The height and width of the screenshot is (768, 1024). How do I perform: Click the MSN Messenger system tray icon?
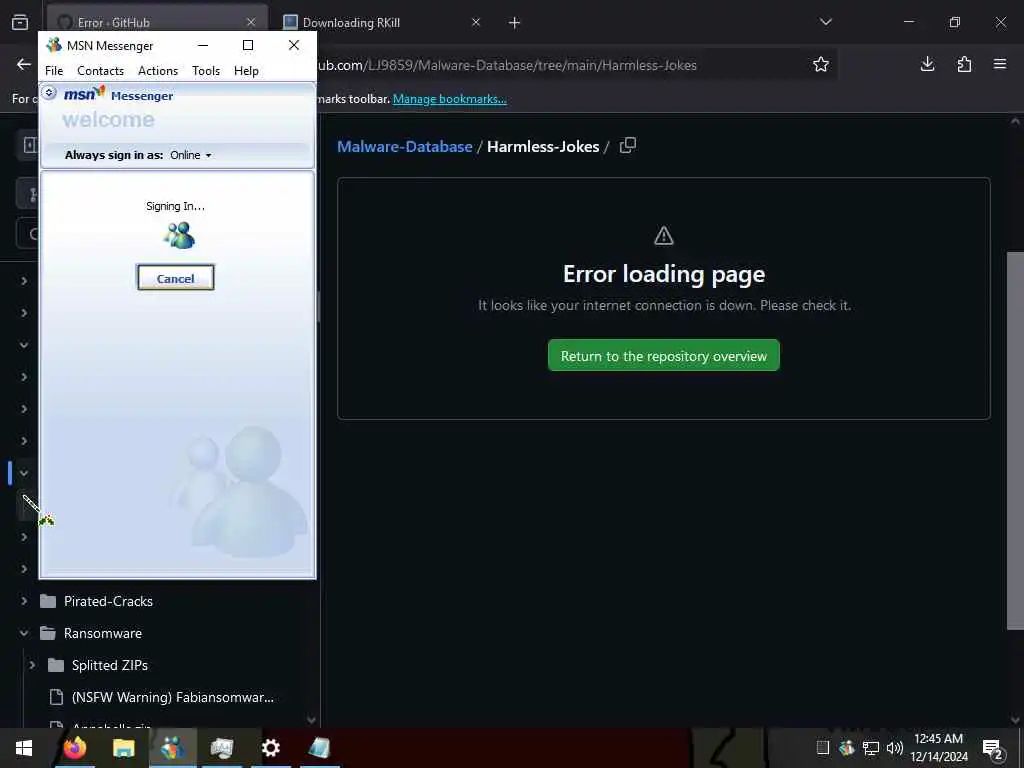point(847,748)
